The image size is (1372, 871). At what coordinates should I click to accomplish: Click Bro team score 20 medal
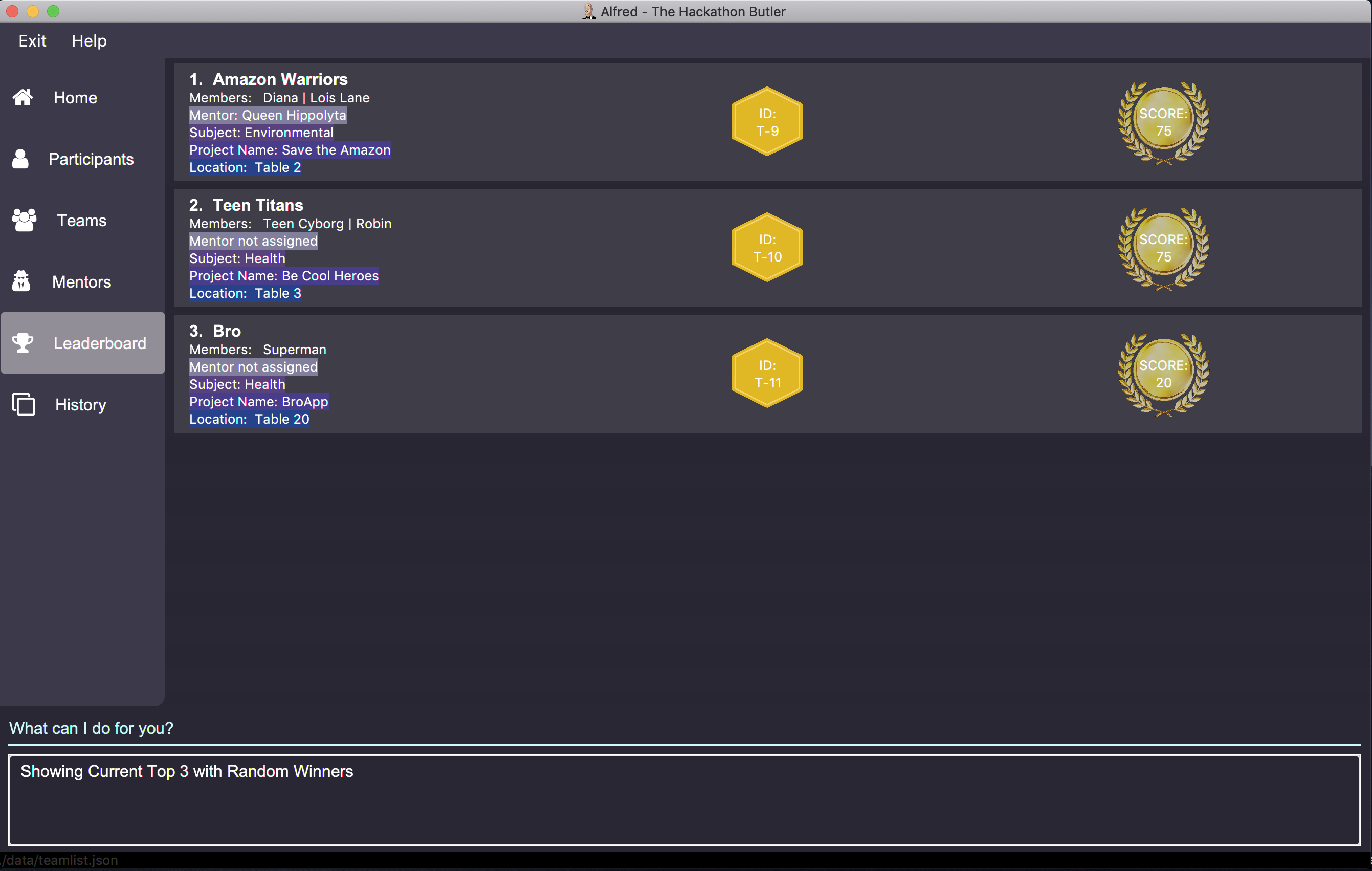(1163, 375)
